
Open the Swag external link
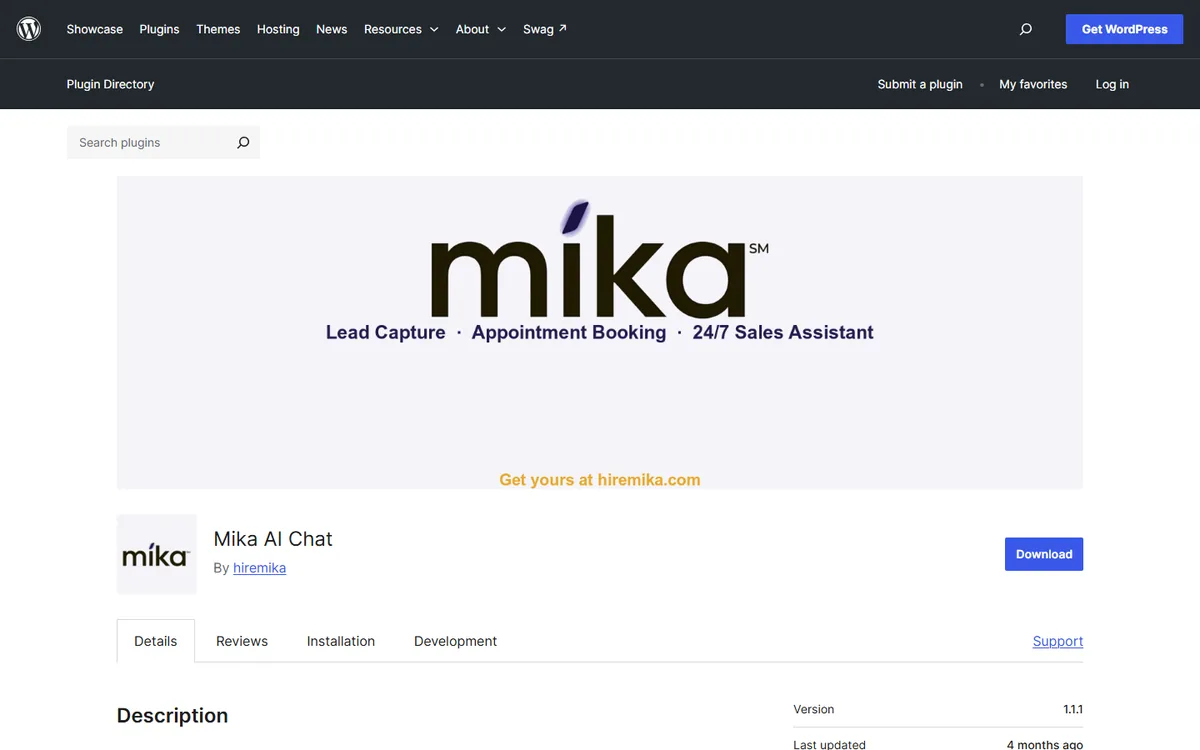[545, 29]
